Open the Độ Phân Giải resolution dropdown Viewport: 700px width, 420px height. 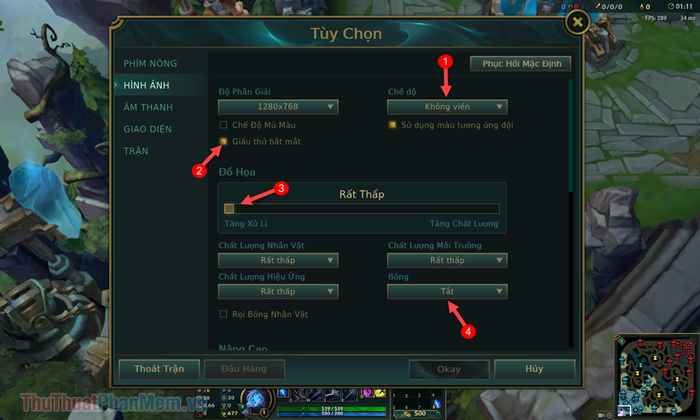pyautogui.click(x=278, y=107)
